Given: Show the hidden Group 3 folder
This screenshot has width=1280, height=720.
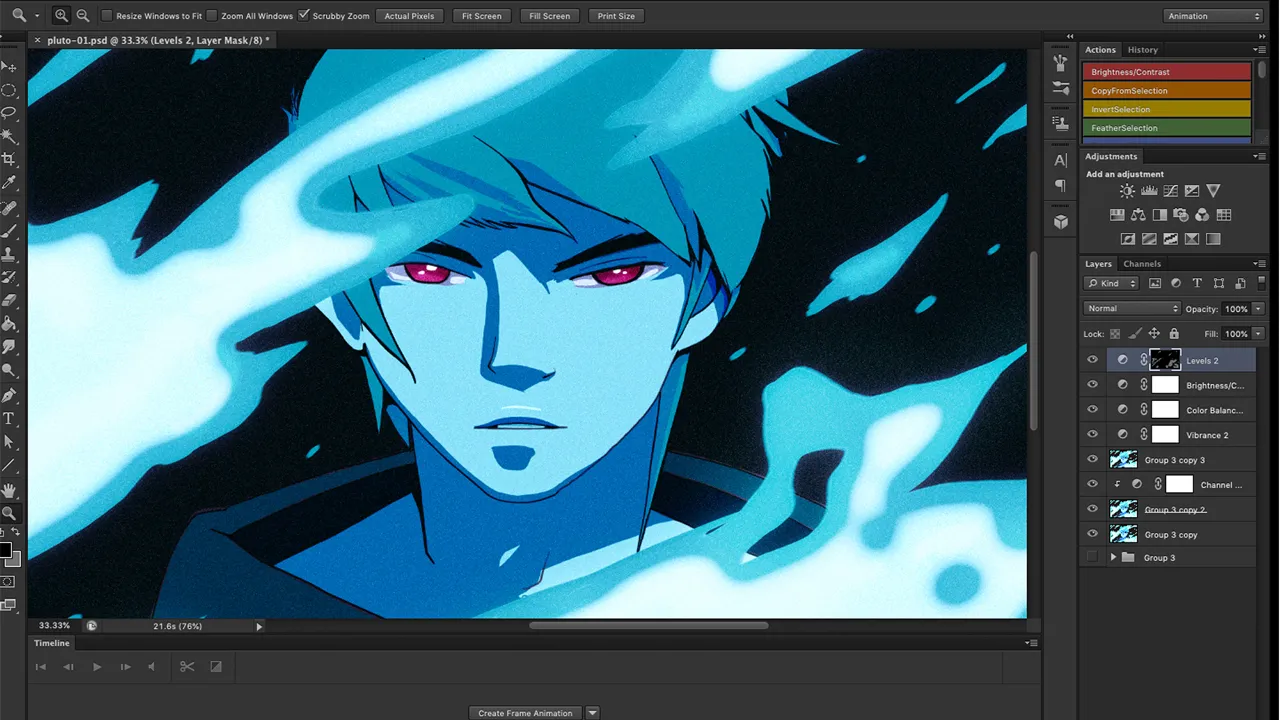Looking at the screenshot, I should pyautogui.click(x=1092, y=557).
